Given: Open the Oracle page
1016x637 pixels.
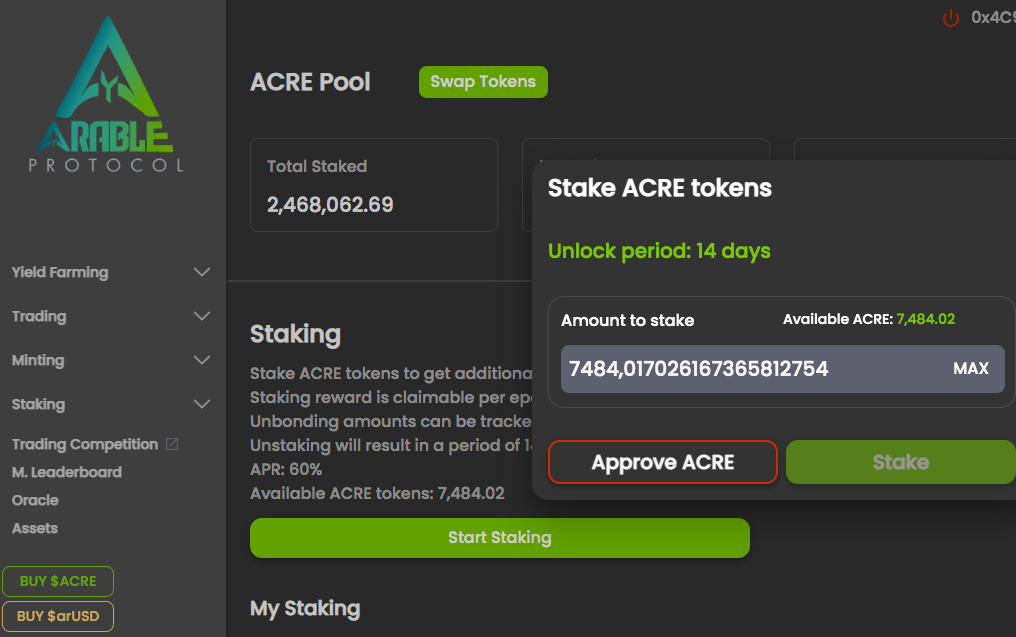Looking at the screenshot, I should (35, 500).
